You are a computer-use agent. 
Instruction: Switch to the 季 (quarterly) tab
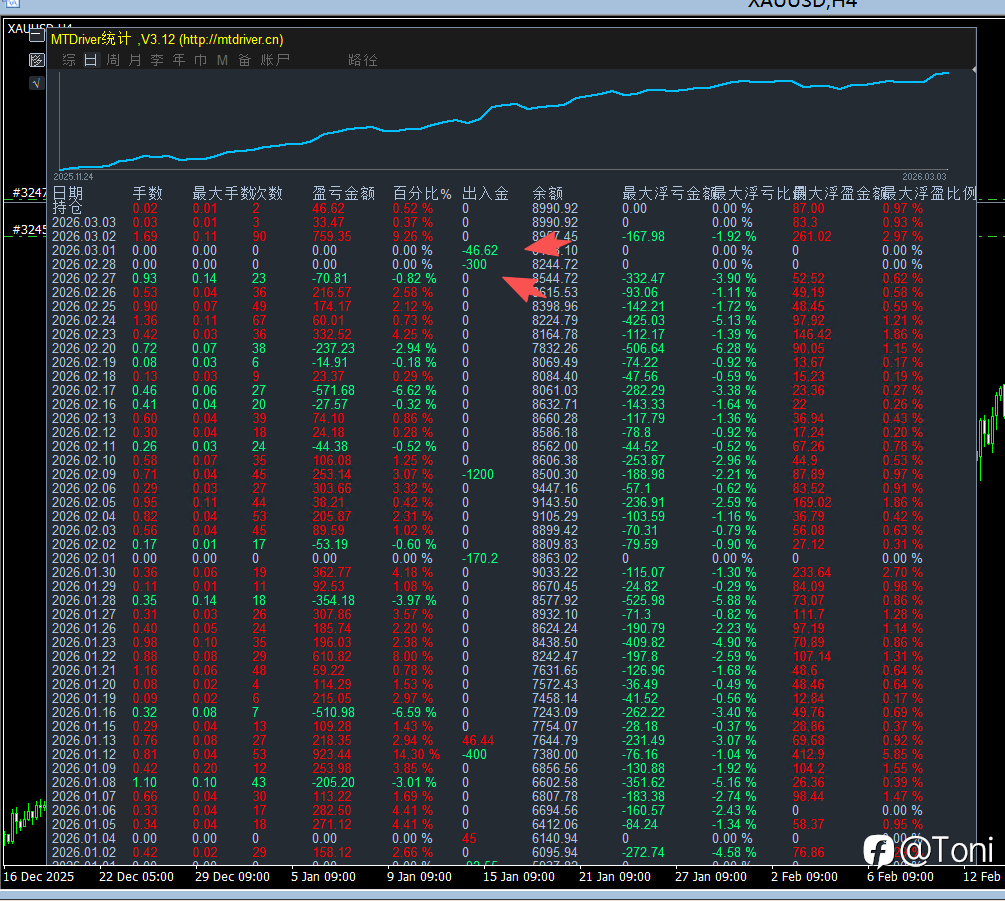tap(157, 60)
